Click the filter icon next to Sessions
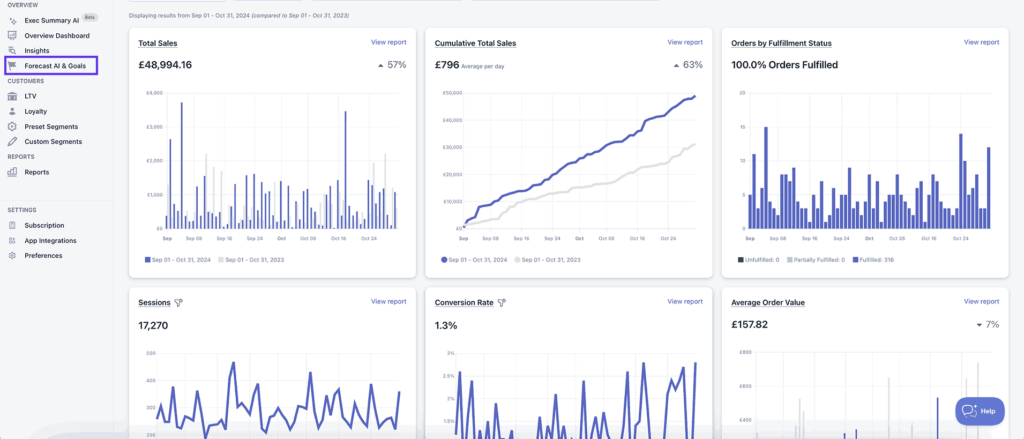This screenshot has width=1024, height=439. [178, 302]
